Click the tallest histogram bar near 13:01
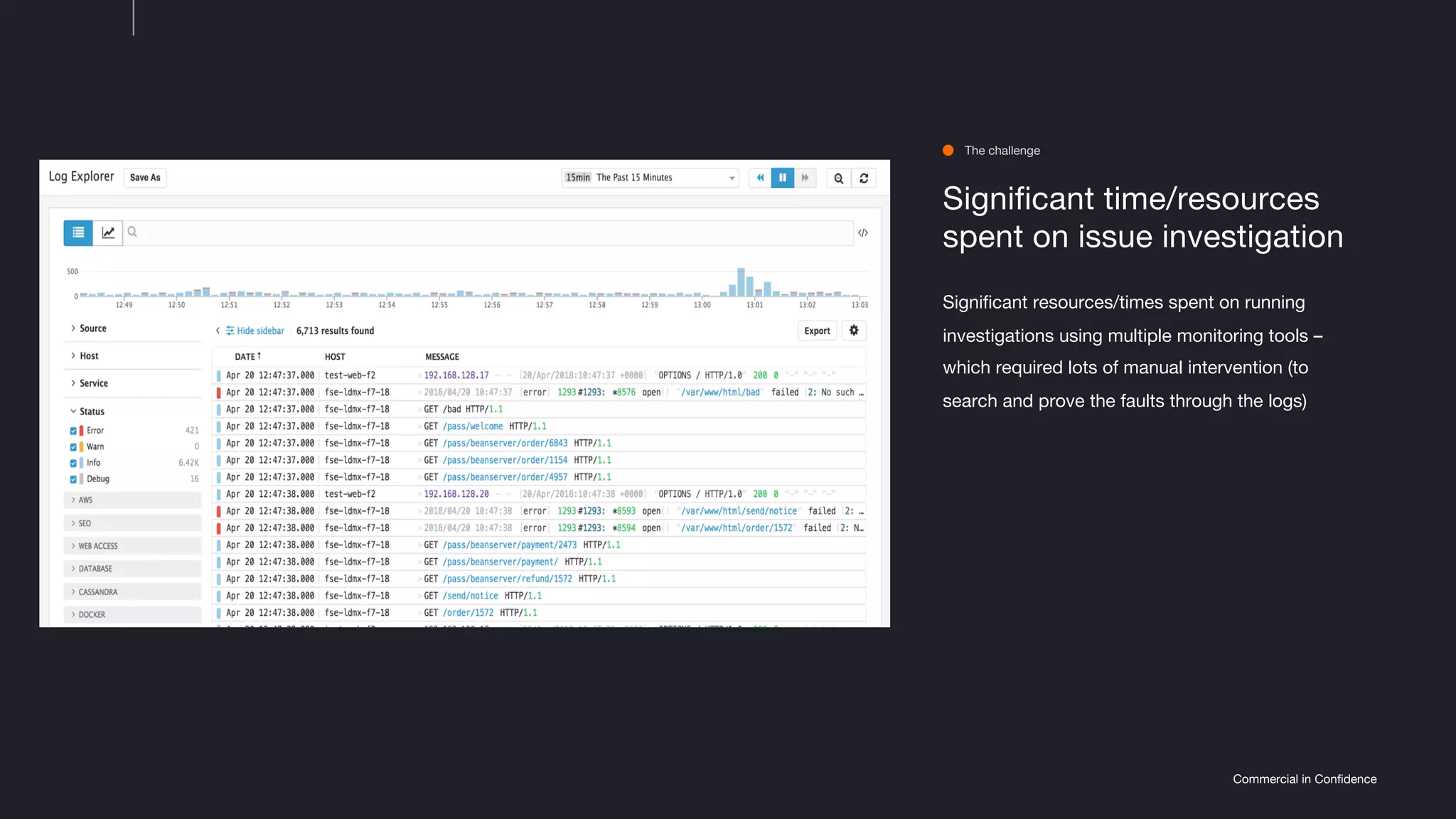 (x=742, y=282)
